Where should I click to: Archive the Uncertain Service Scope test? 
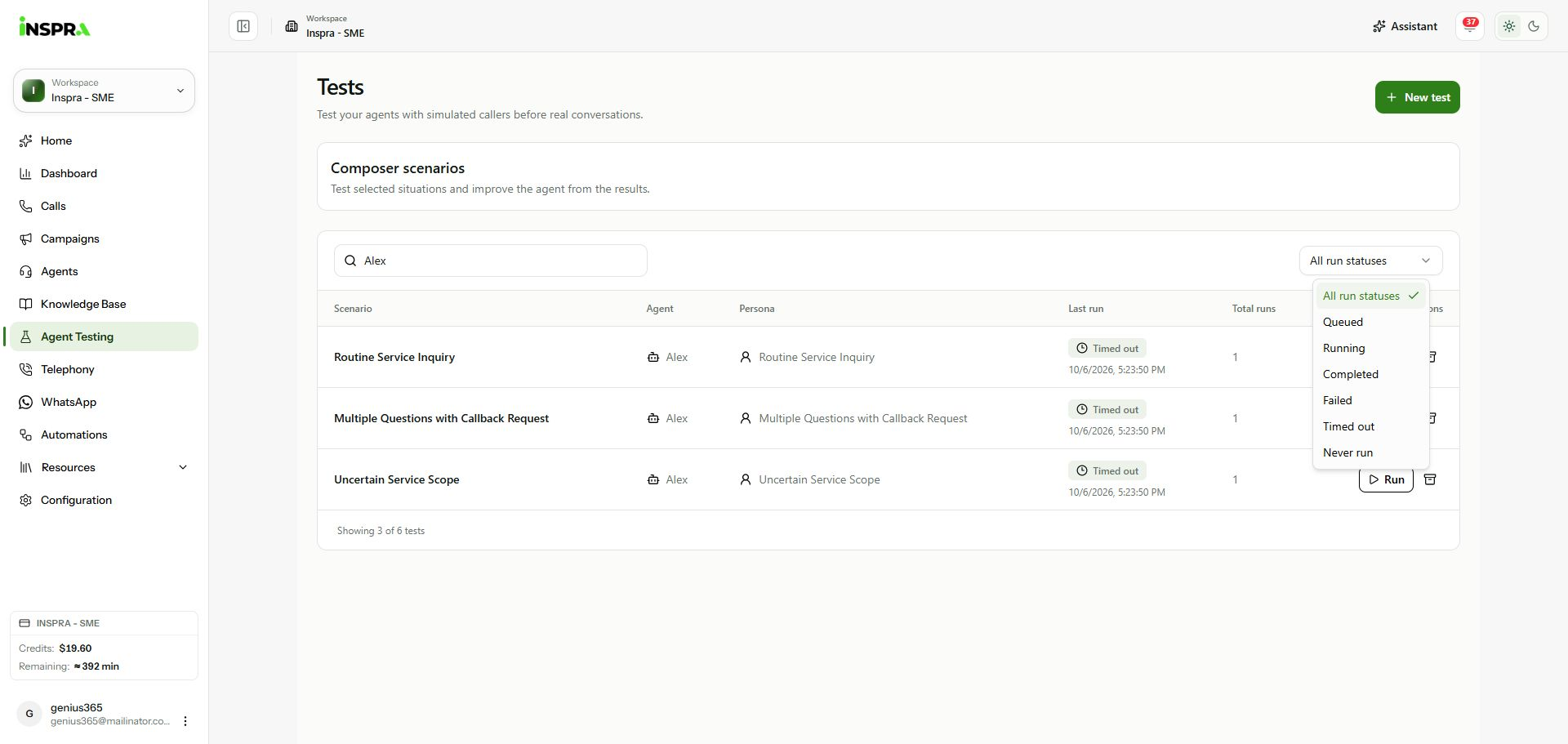click(1430, 479)
